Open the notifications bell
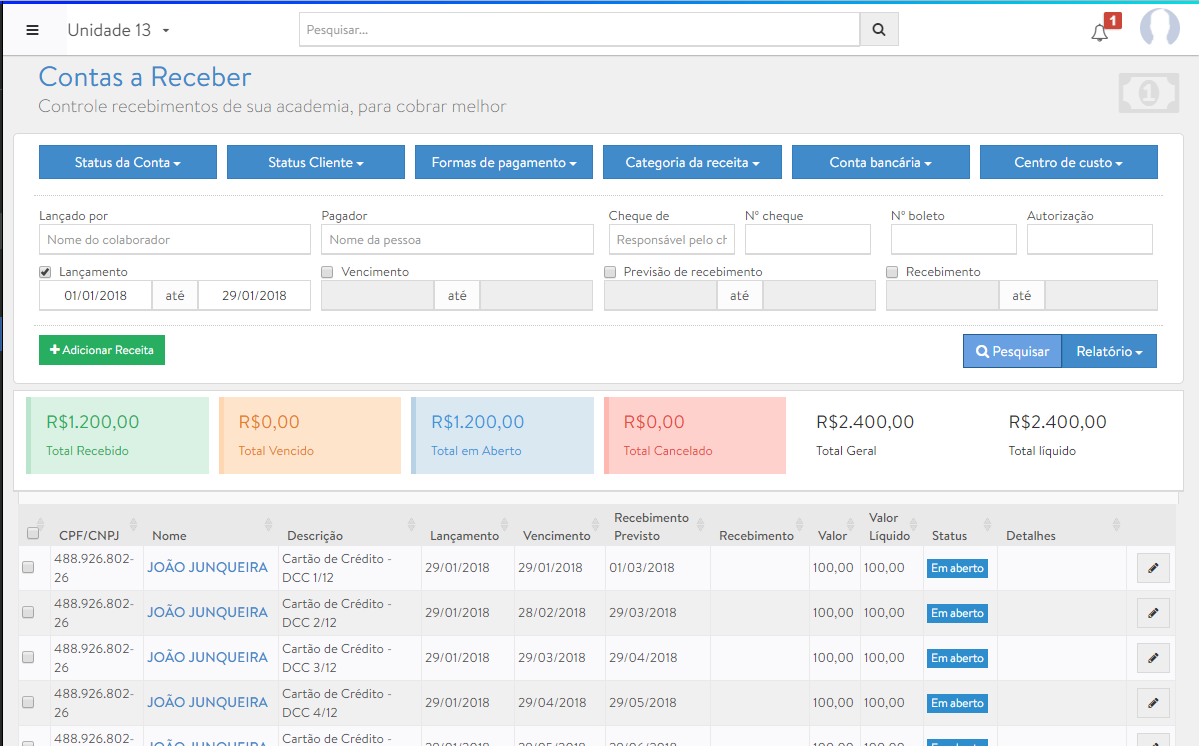Viewport: 1199px width, 746px height. point(1100,32)
